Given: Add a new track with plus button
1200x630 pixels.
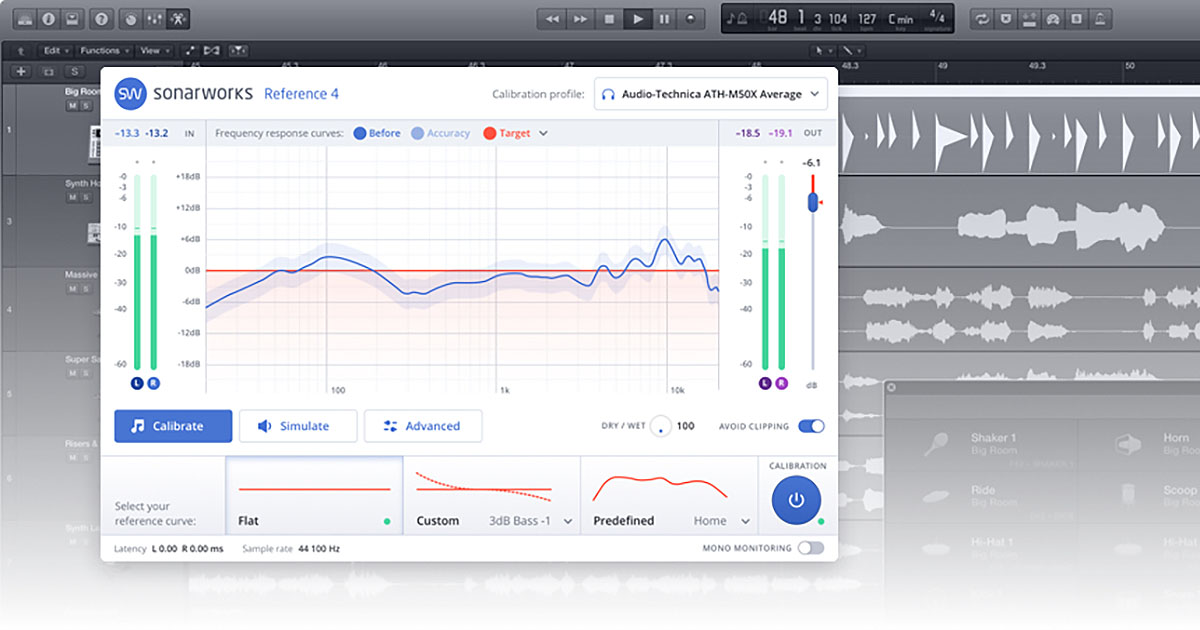Looking at the screenshot, I should pos(20,71).
